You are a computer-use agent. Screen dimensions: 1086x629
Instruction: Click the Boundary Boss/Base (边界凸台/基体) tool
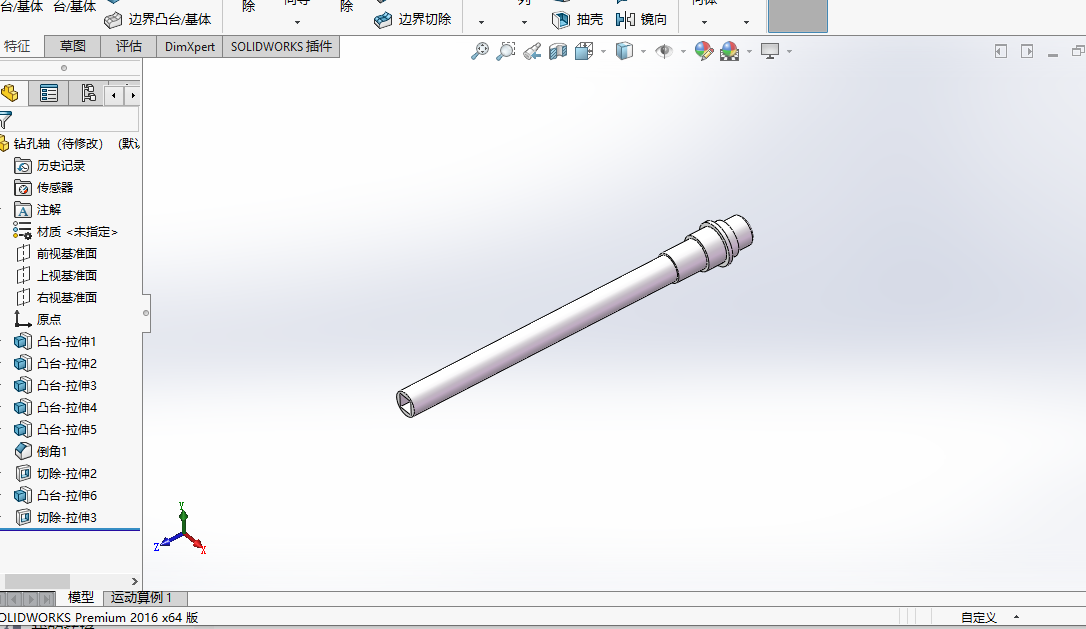pos(158,20)
